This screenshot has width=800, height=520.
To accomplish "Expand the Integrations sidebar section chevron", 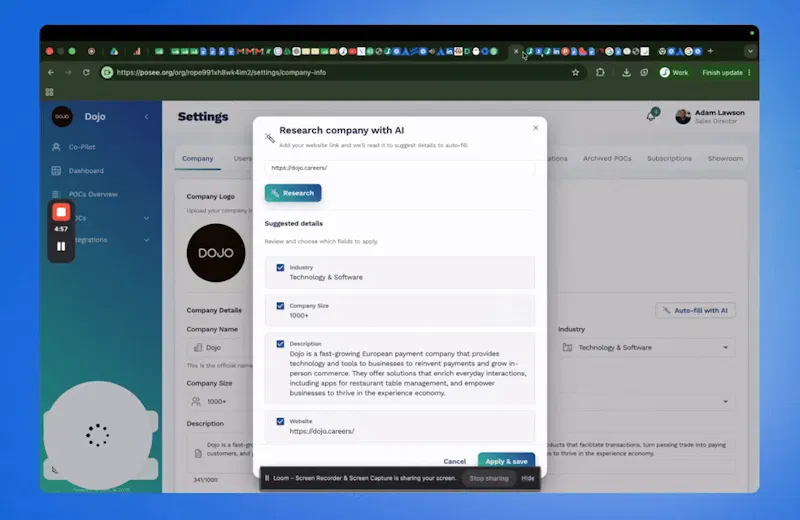I will coord(146,240).
